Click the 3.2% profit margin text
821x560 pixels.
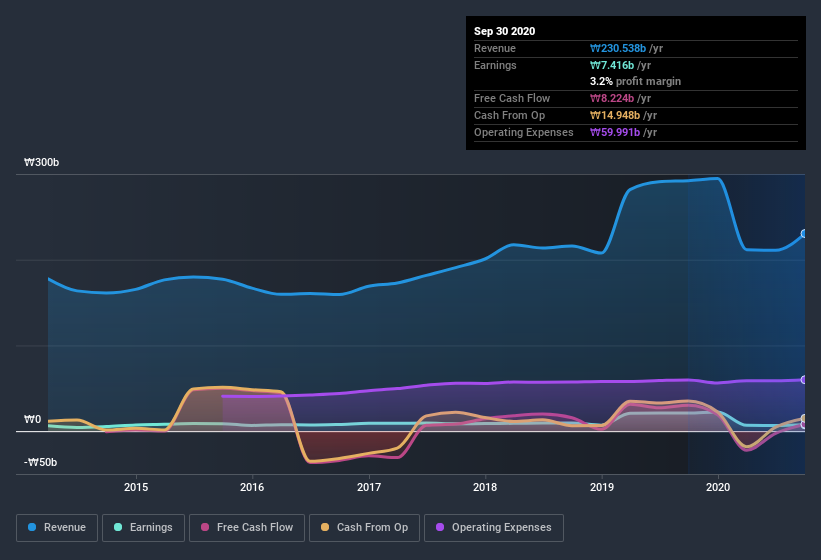click(636, 81)
